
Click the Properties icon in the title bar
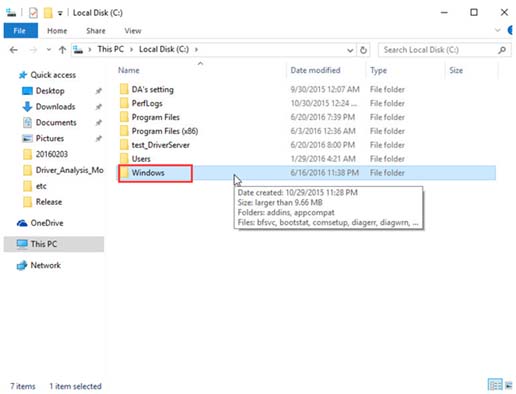click(33, 13)
